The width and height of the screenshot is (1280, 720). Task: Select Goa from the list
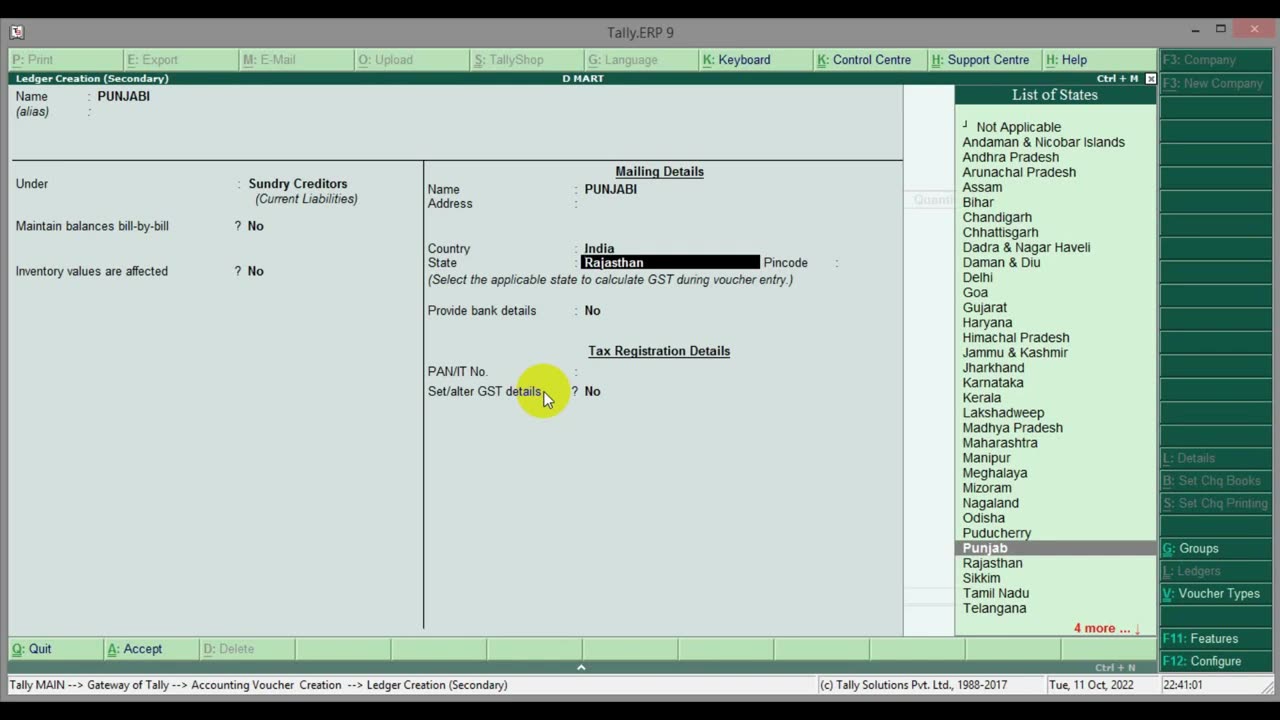pos(975,292)
